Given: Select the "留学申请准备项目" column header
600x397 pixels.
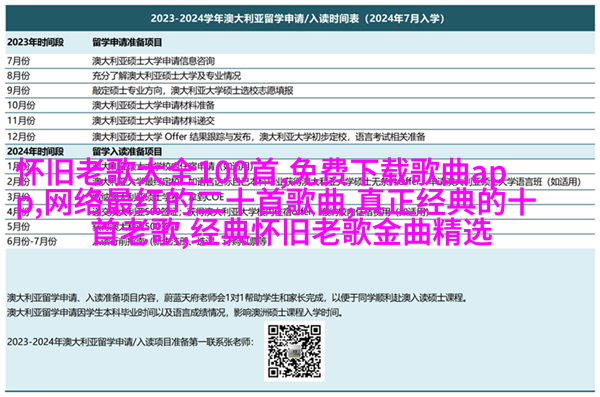Looking at the screenshot, I should [127, 42].
